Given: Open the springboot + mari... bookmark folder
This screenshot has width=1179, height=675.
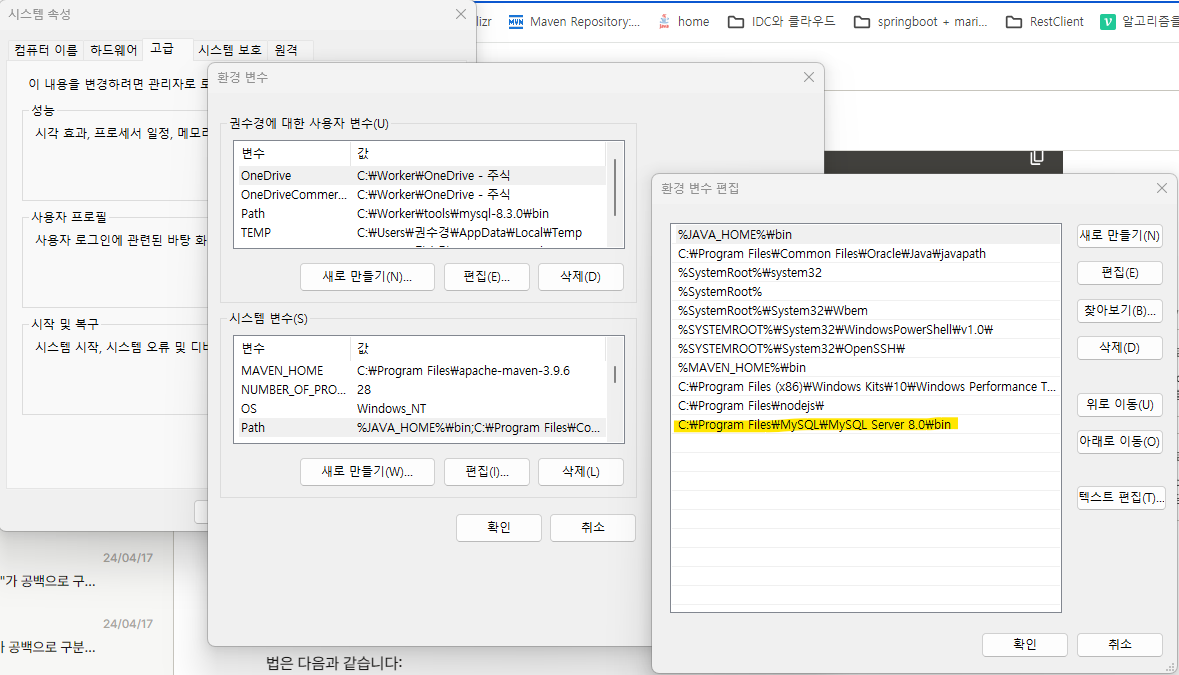Looking at the screenshot, I should pos(920,22).
